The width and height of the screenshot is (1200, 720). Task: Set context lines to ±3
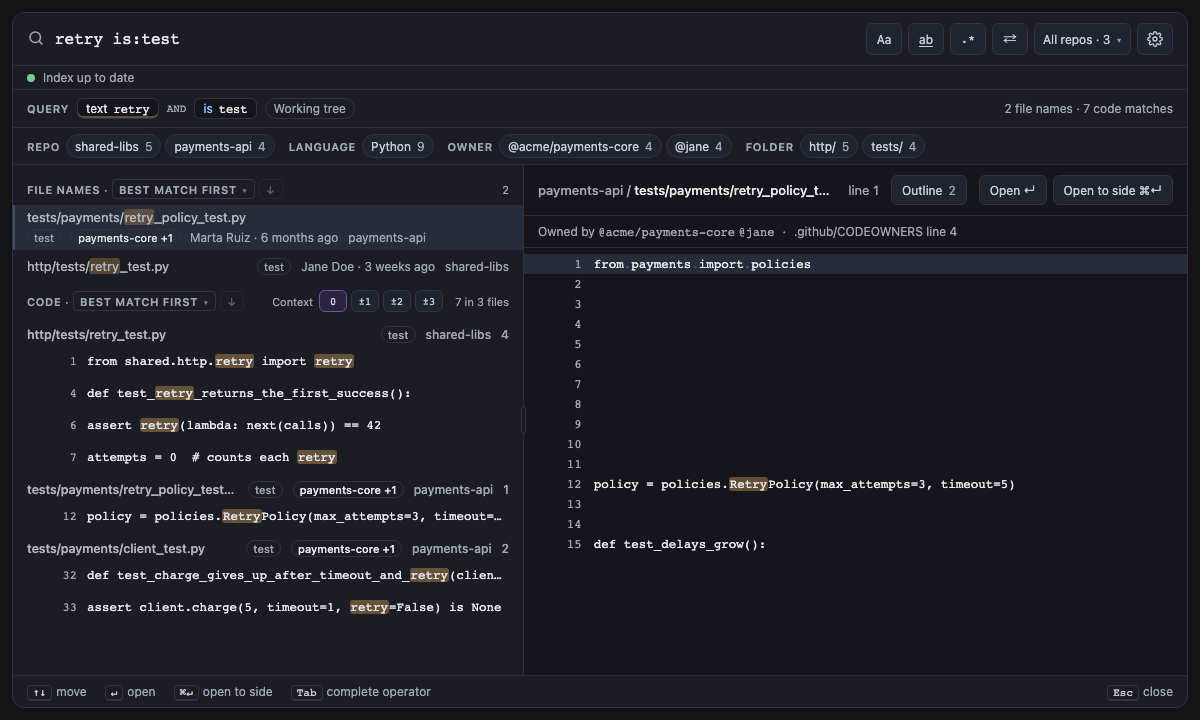tap(429, 302)
